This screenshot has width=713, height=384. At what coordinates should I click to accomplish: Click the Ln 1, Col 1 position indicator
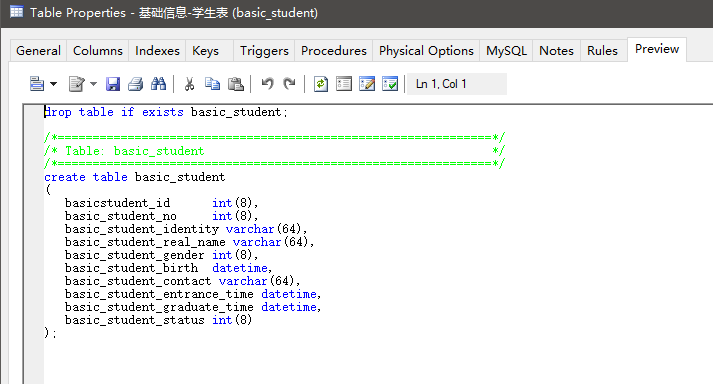click(x=457, y=84)
